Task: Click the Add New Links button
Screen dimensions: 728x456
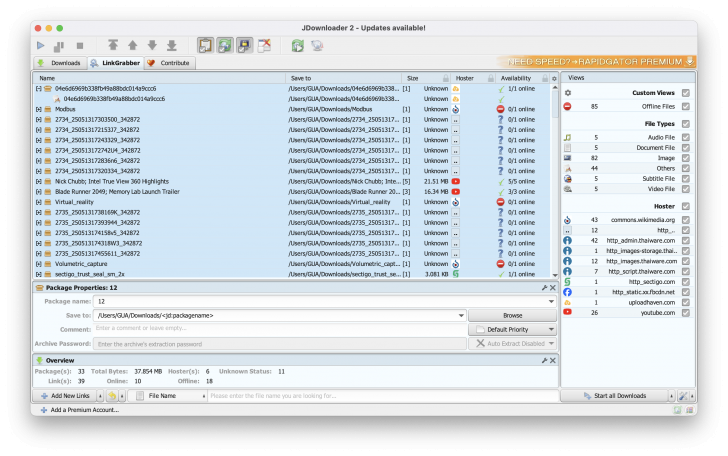Action: coord(65,396)
